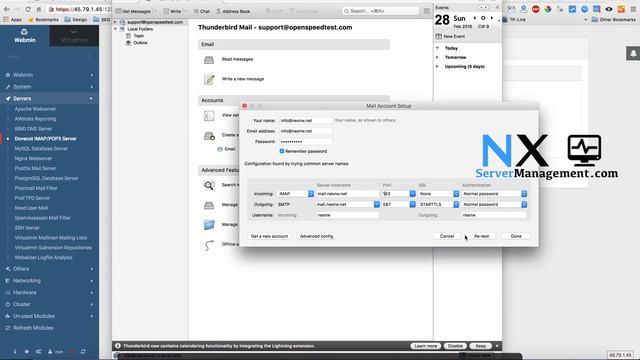Click Cancel in Mail Account Setup

(447, 236)
